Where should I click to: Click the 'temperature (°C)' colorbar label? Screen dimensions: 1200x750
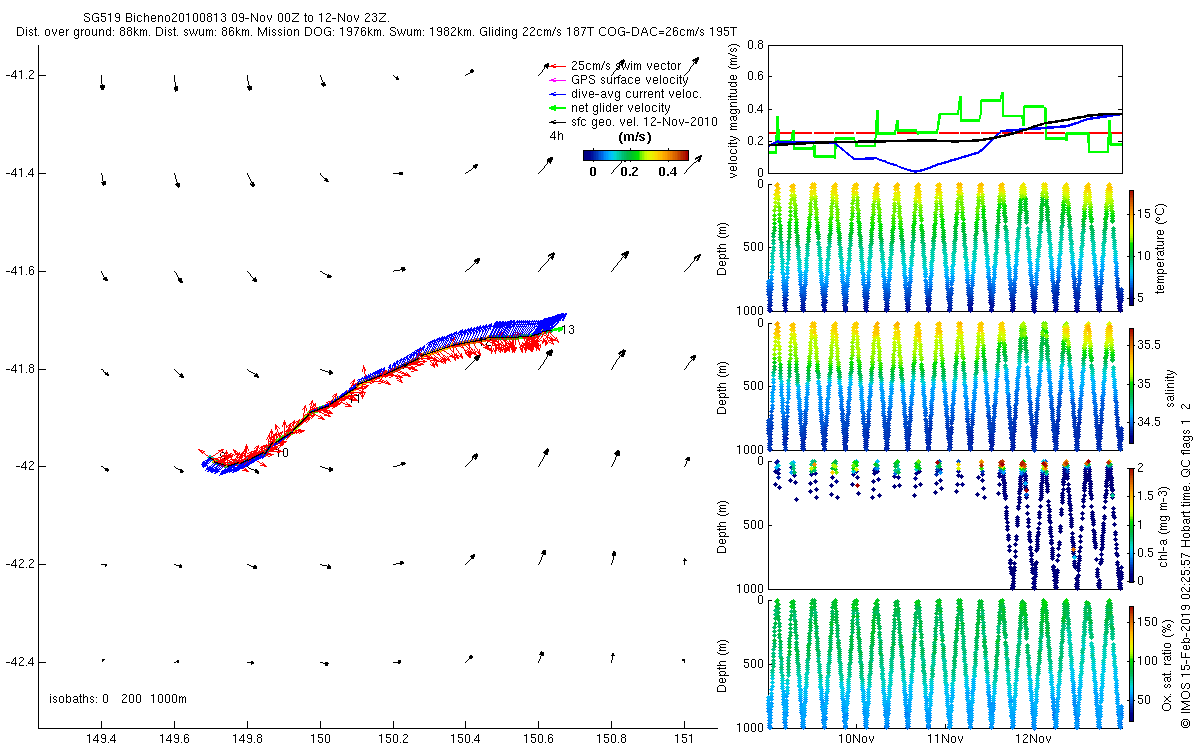[x=1160, y=248]
